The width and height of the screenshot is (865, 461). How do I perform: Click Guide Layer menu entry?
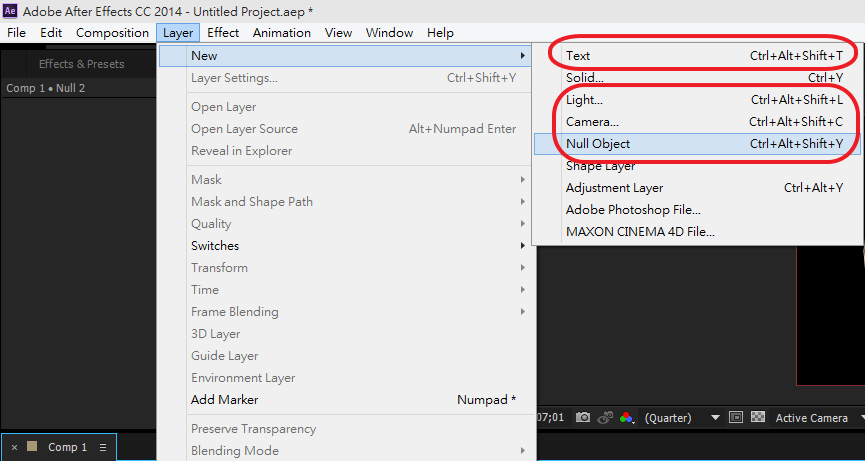click(x=345, y=356)
